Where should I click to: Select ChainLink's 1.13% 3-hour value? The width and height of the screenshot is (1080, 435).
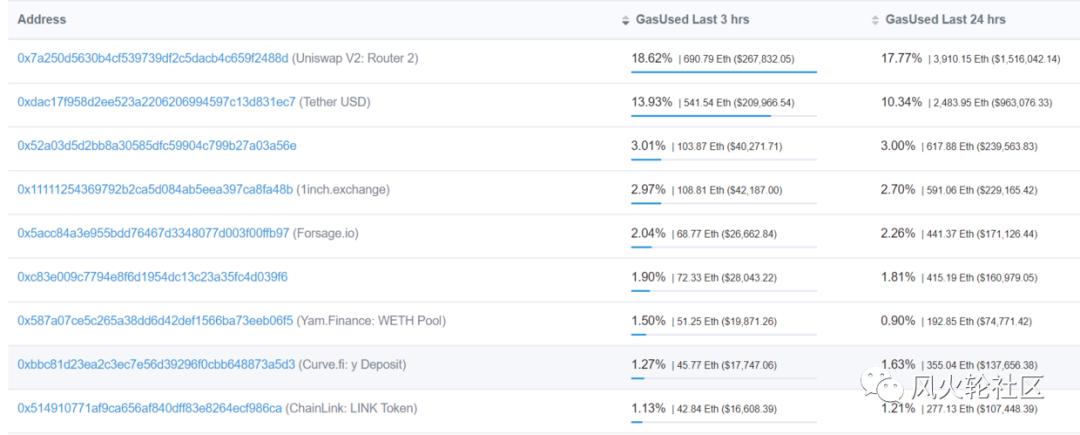pyautogui.click(x=648, y=408)
